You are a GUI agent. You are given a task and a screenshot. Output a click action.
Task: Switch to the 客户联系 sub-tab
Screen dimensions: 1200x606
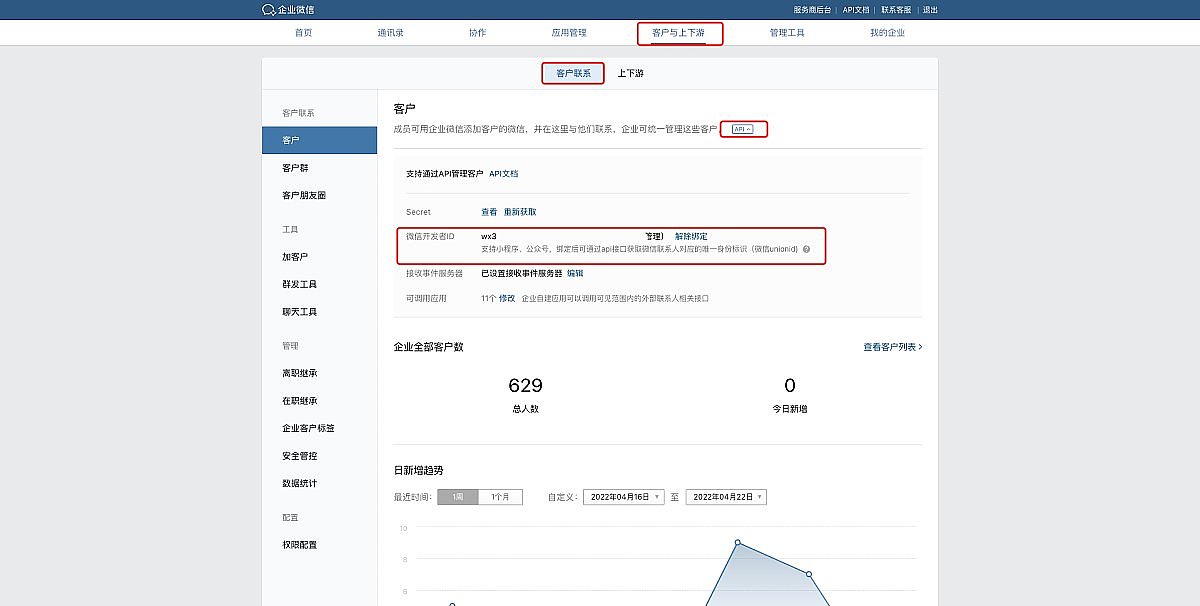[x=573, y=73]
